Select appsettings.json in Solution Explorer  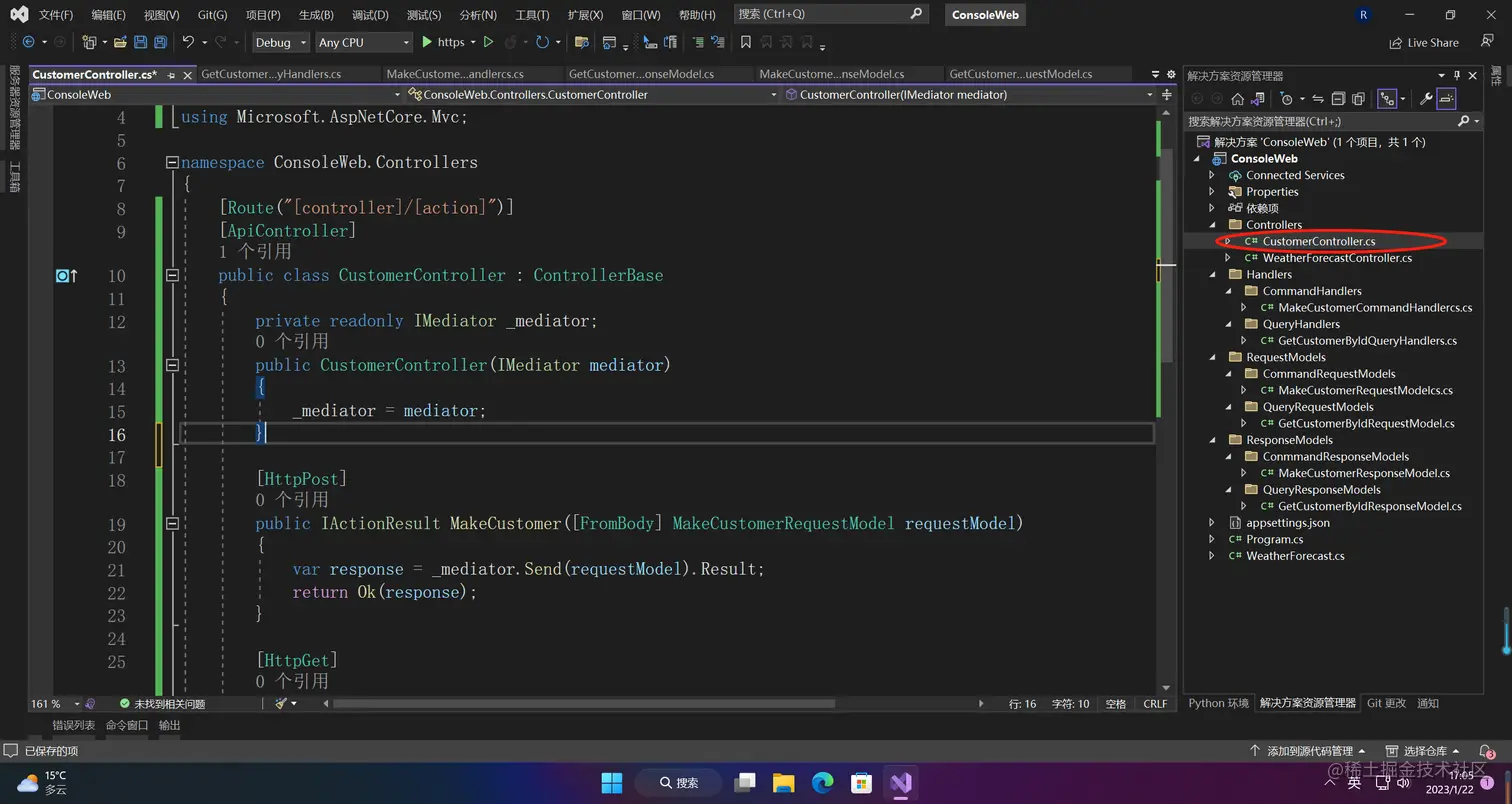click(1287, 522)
